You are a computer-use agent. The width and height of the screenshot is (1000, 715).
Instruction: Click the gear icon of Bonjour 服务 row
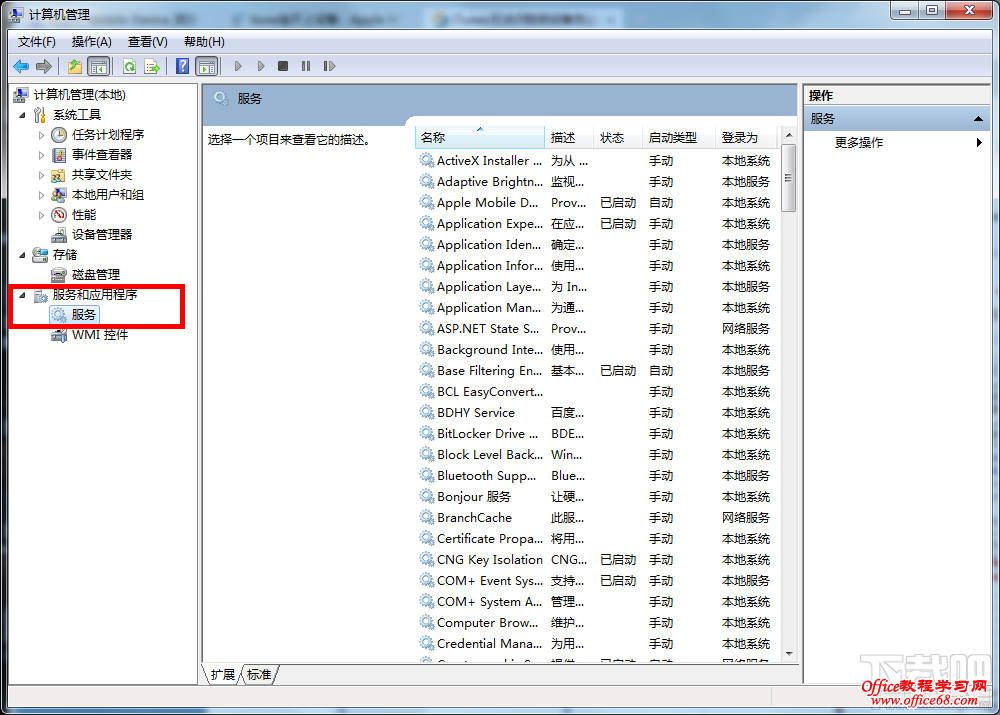pos(427,496)
